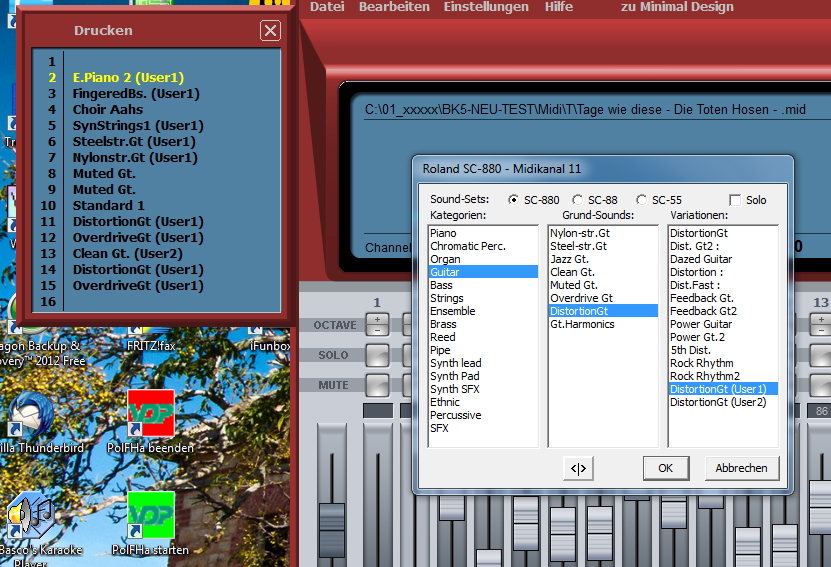Open Mozilla Thunderbird desktop shortcut
831x567 pixels.
[33, 416]
